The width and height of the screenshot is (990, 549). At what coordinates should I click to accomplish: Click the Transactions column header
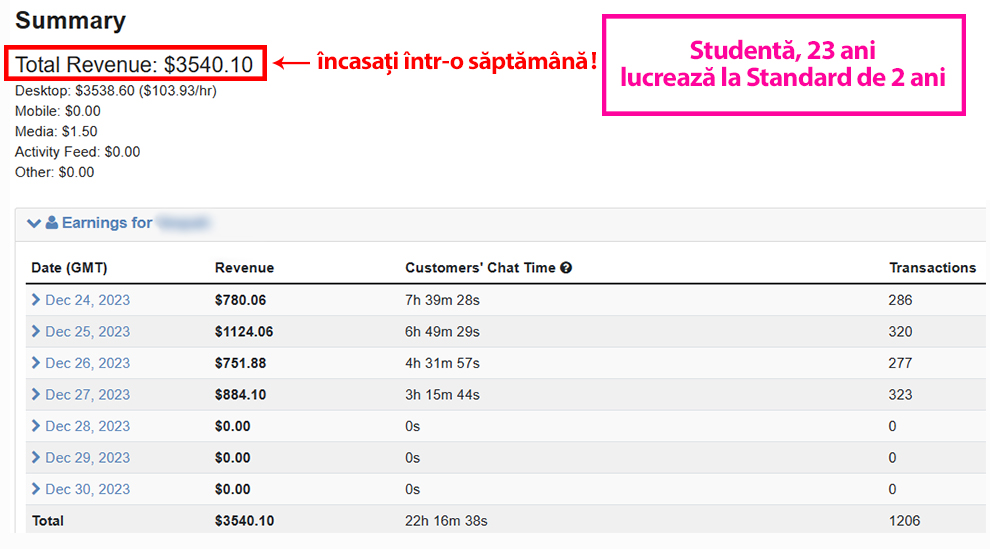(x=933, y=268)
